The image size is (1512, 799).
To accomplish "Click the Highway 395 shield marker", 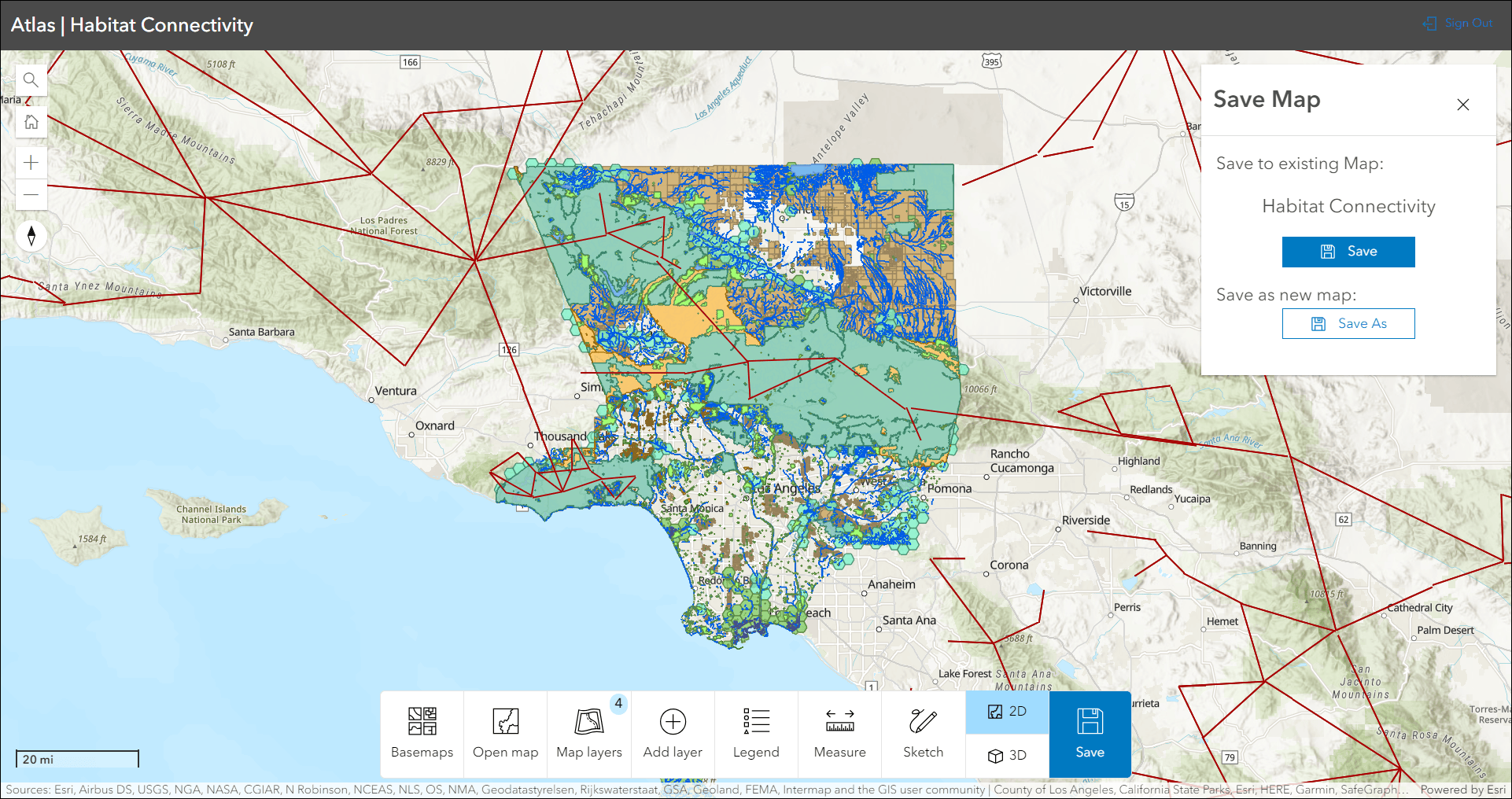I will [992, 61].
